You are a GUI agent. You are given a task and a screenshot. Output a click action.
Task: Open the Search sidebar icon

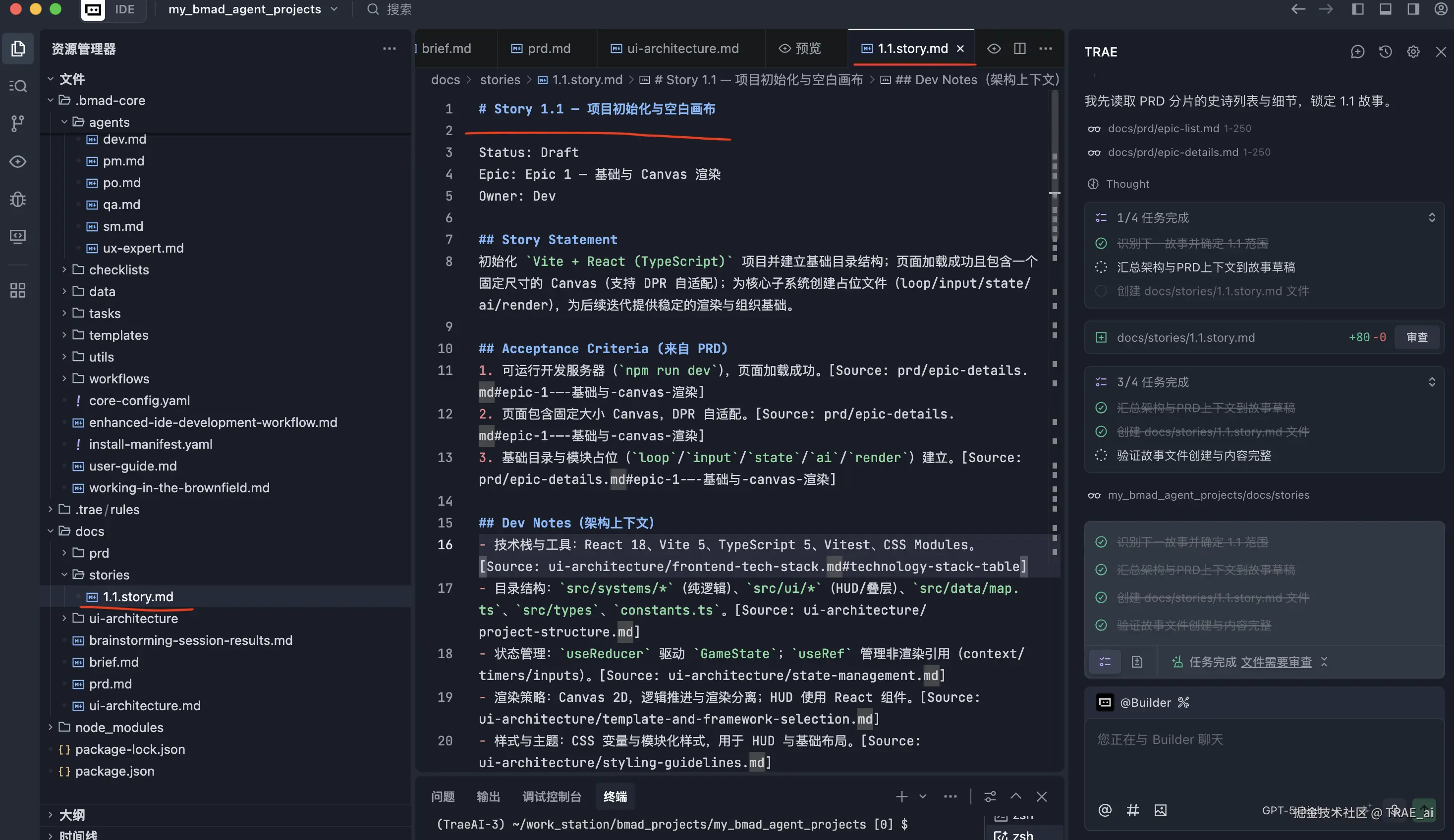tap(18, 86)
